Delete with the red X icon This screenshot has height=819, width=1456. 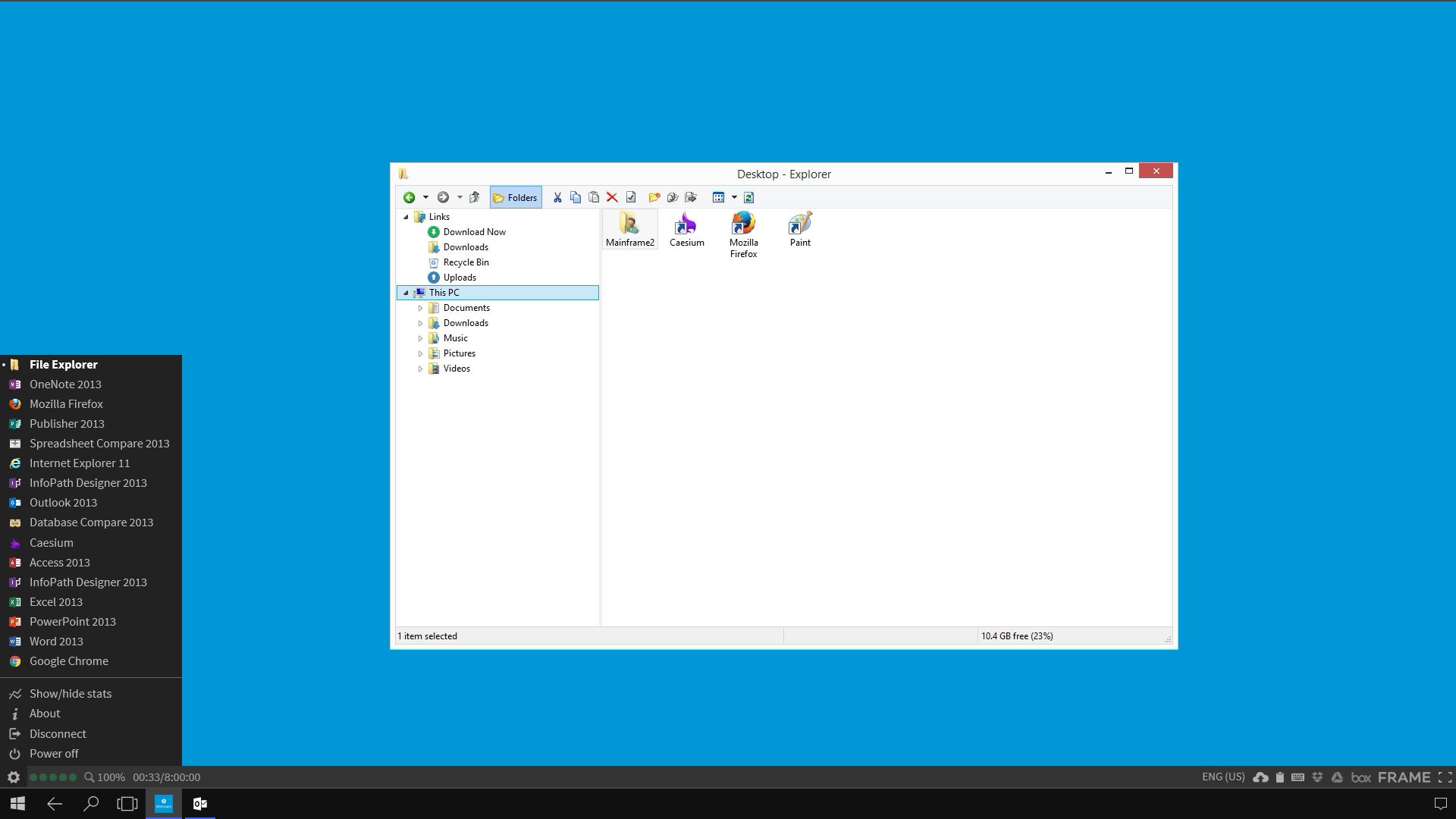(612, 197)
